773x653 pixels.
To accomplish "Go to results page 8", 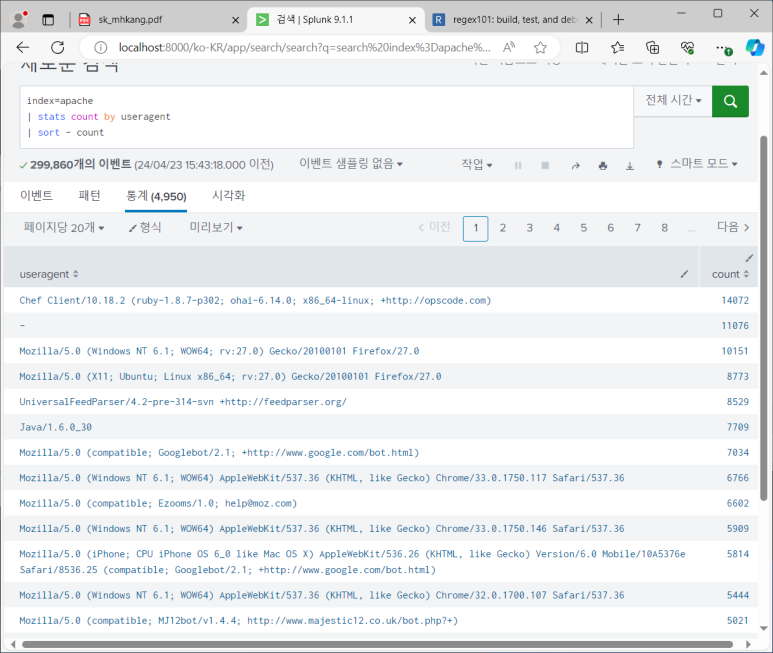I will 665,228.
